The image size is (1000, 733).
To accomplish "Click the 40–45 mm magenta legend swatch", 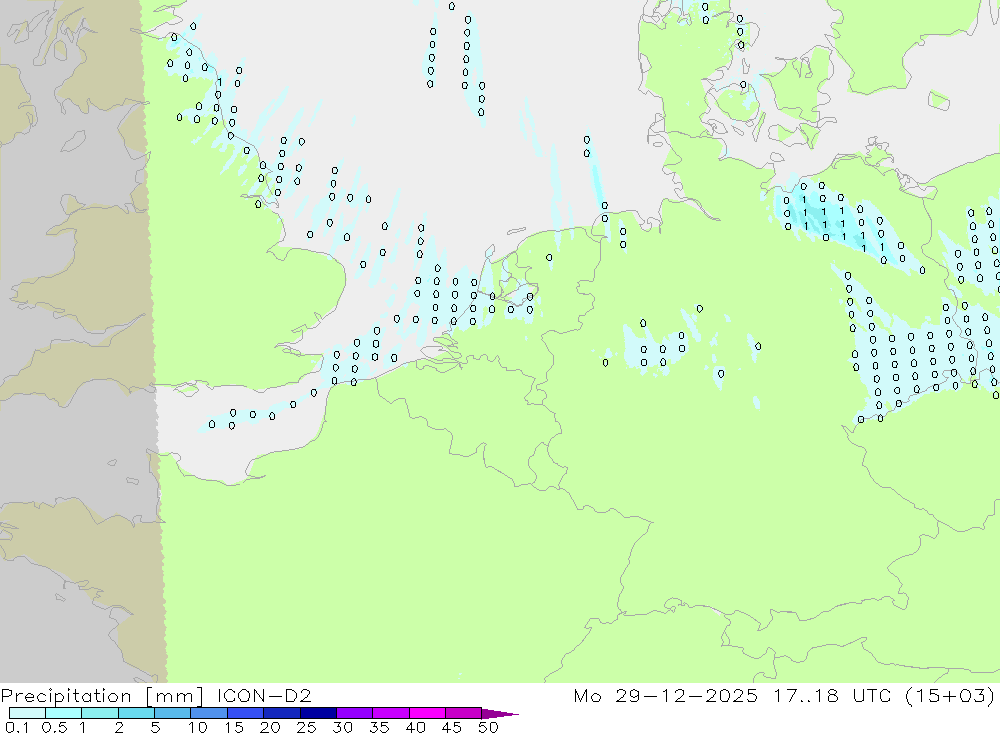I will coord(427,713).
